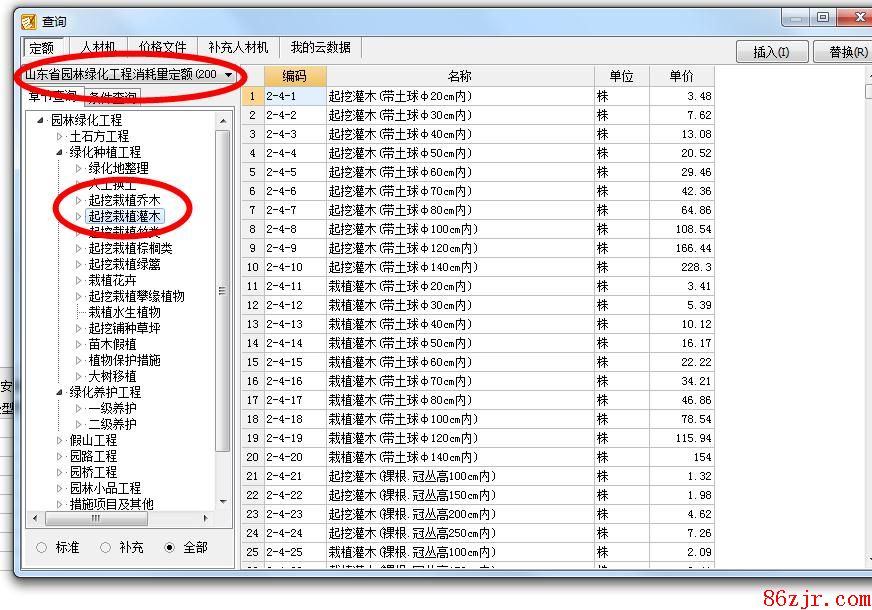Image resolution: width=872 pixels, height=610 pixels.
Task: Click the 查询 window title icon
Action: click(x=28, y=21)
